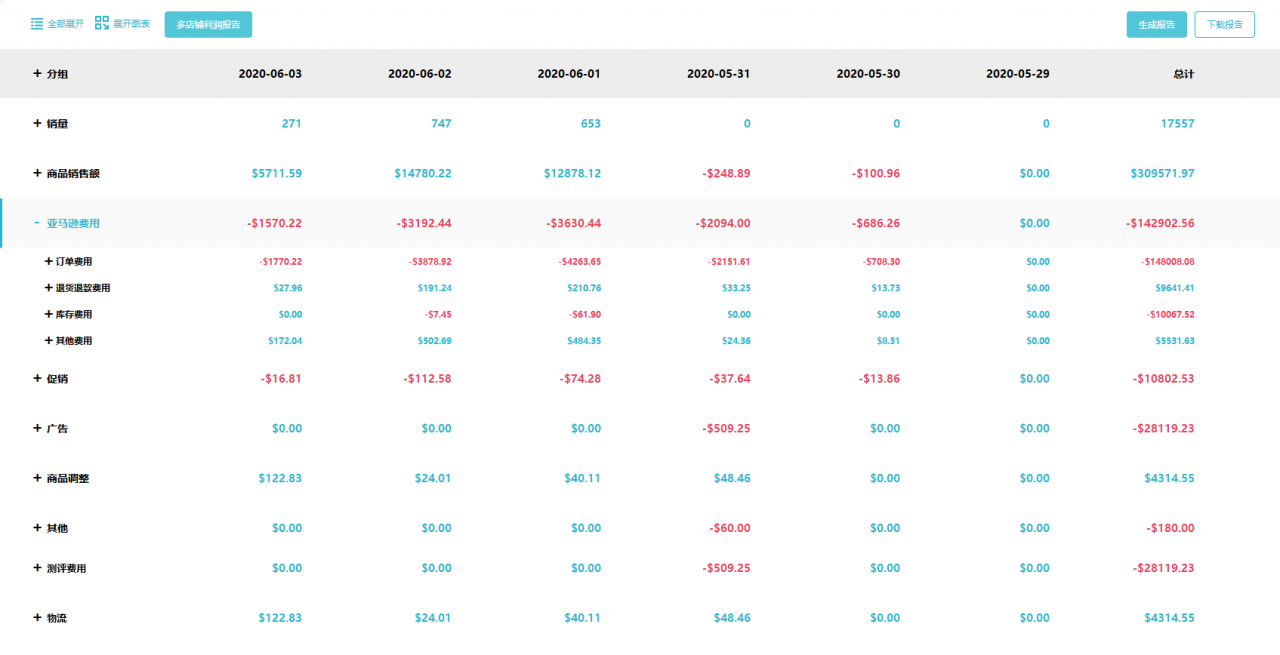Click the 展开图表 chart grid icon
The height and width of the screenshot is (655, 1280).
coord(102,24)
